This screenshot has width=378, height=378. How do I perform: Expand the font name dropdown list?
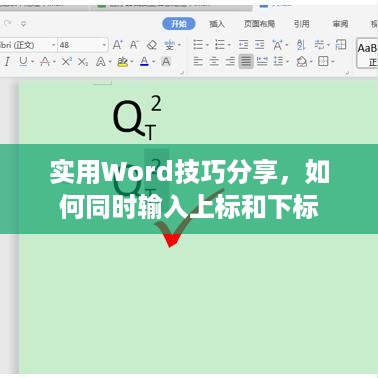coord(53,45)
